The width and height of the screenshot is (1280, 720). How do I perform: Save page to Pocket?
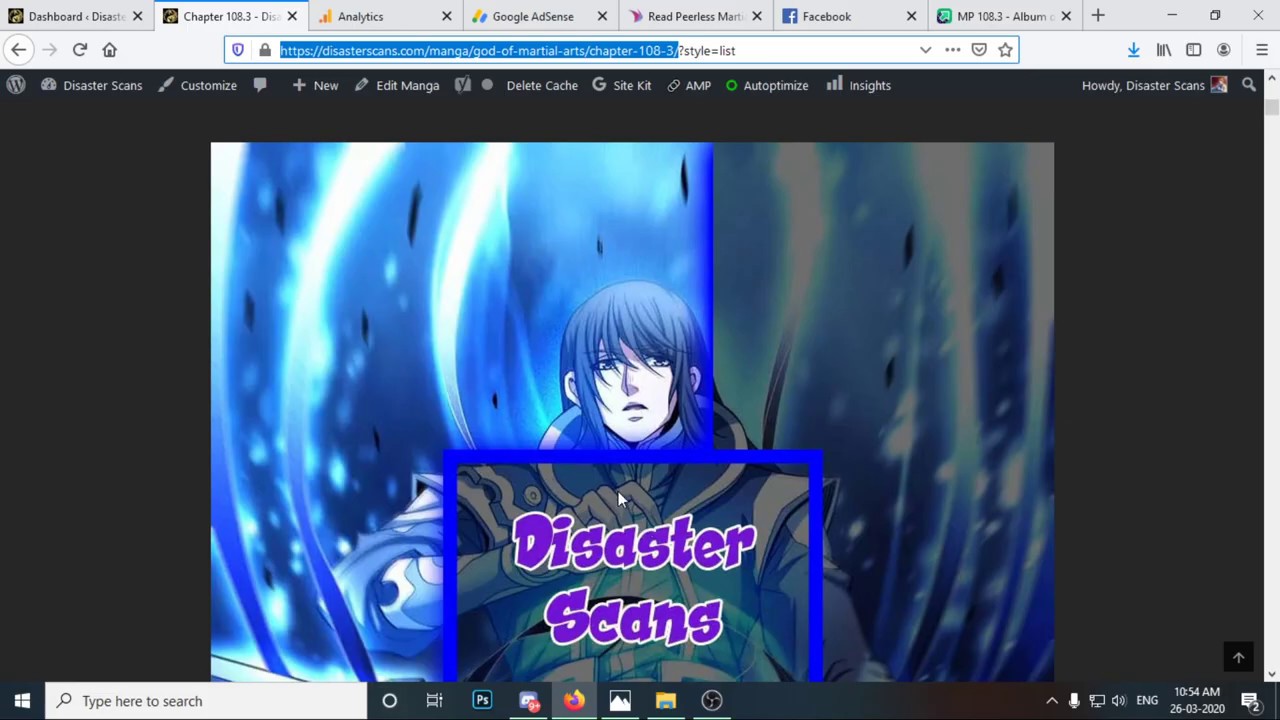click(x=979, y=50)
